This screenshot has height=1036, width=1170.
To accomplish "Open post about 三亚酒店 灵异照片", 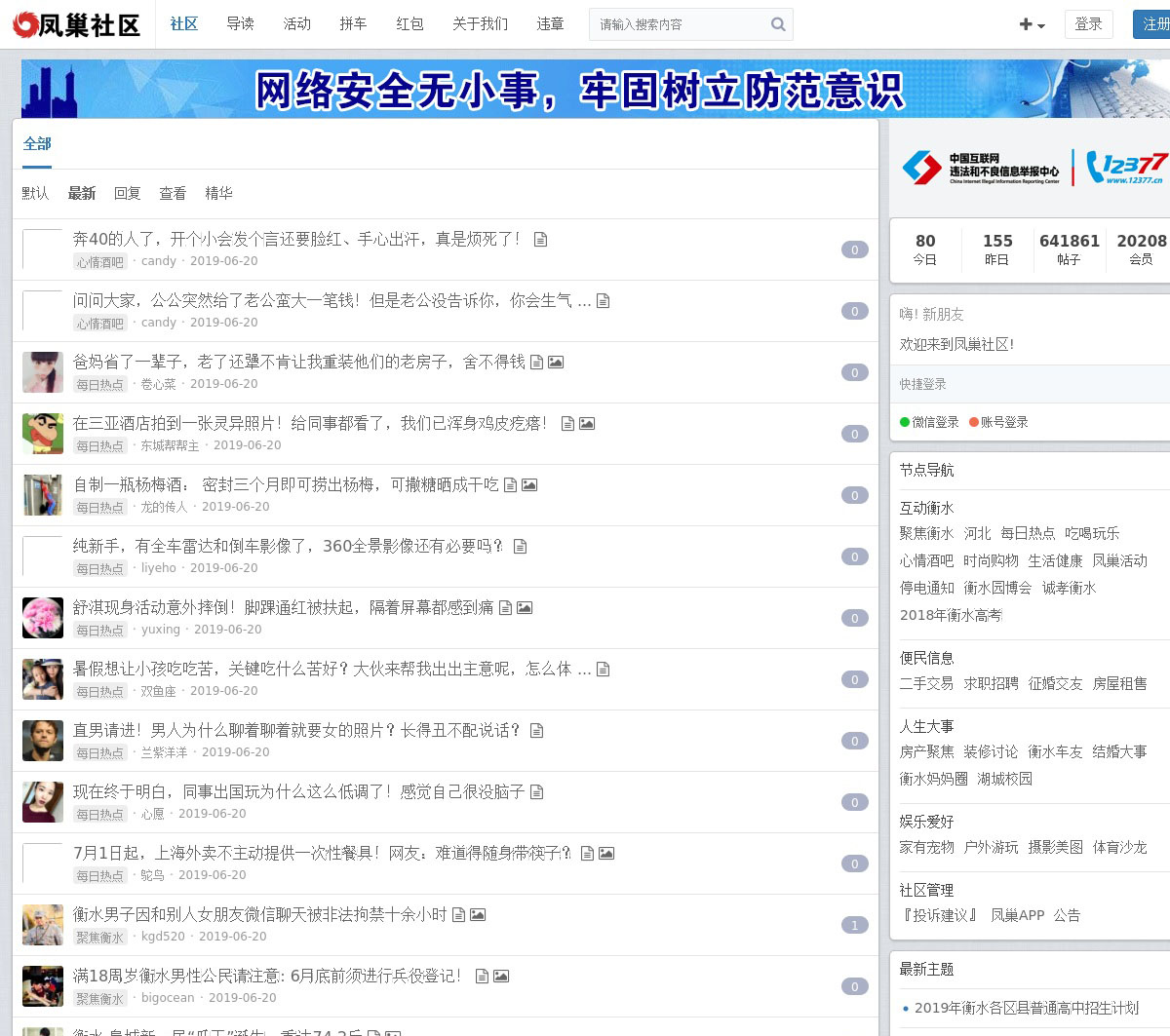I will (x=310, y=423).
